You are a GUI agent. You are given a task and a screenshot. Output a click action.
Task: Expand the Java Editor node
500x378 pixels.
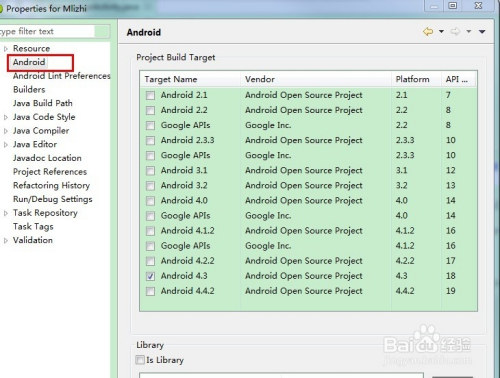point(6,145)
